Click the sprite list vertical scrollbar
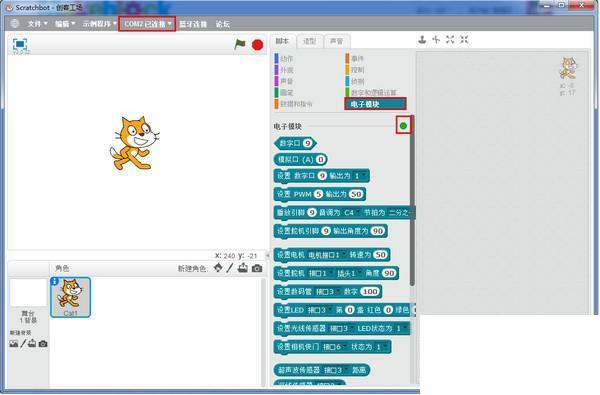Image resolution: width=600 pixels, height=395 pixels. click(263, 332)
